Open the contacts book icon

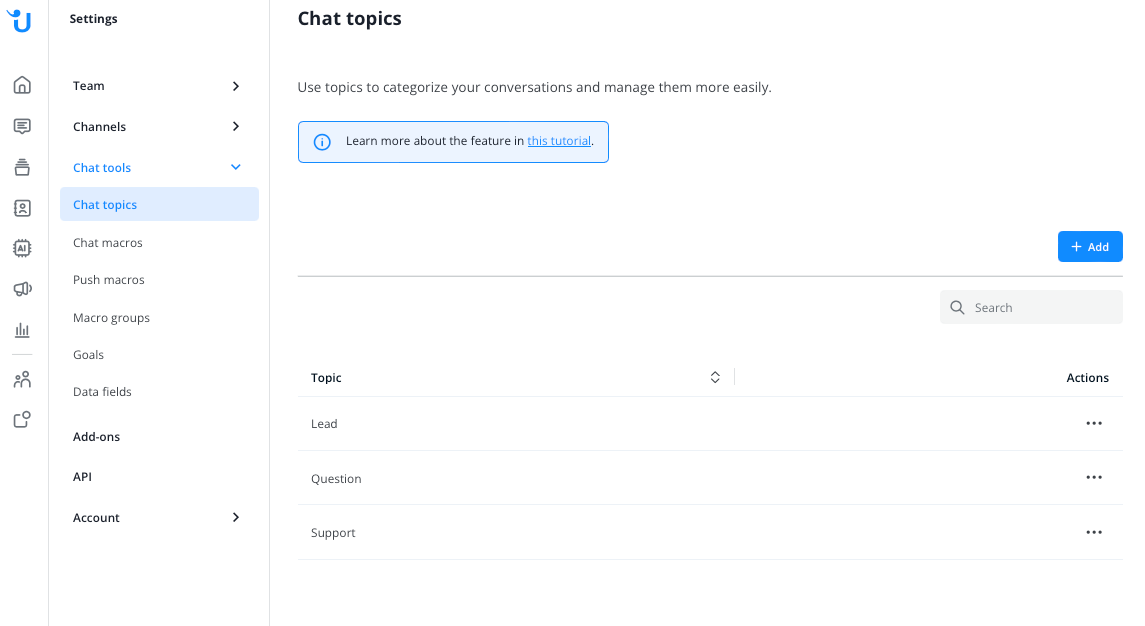22,208
